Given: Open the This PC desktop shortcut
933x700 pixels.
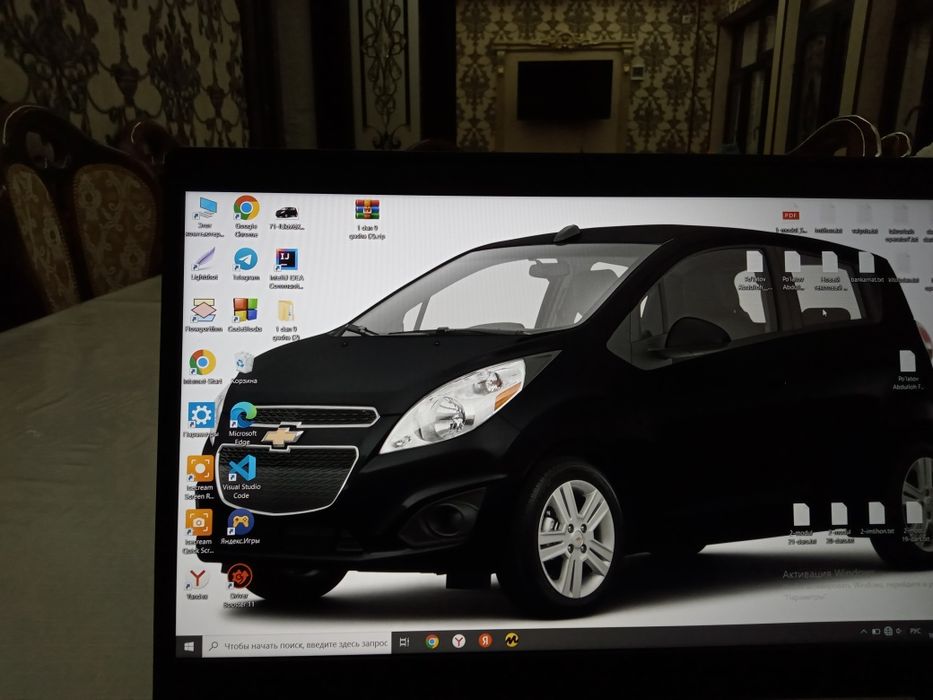Looking at the screenshot, I should 205,217.
